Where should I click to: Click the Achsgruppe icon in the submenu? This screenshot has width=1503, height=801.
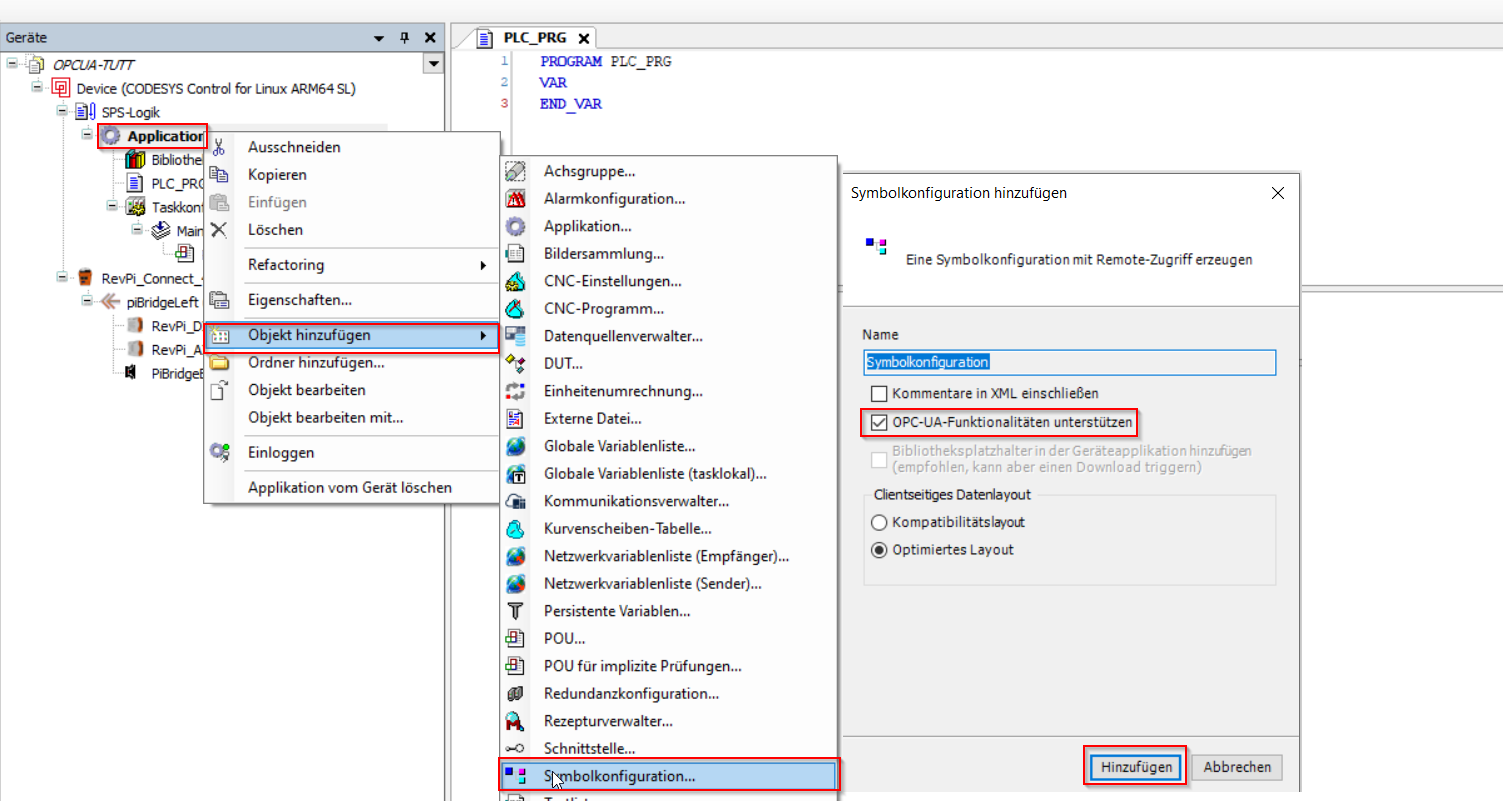tap(516, 171)
